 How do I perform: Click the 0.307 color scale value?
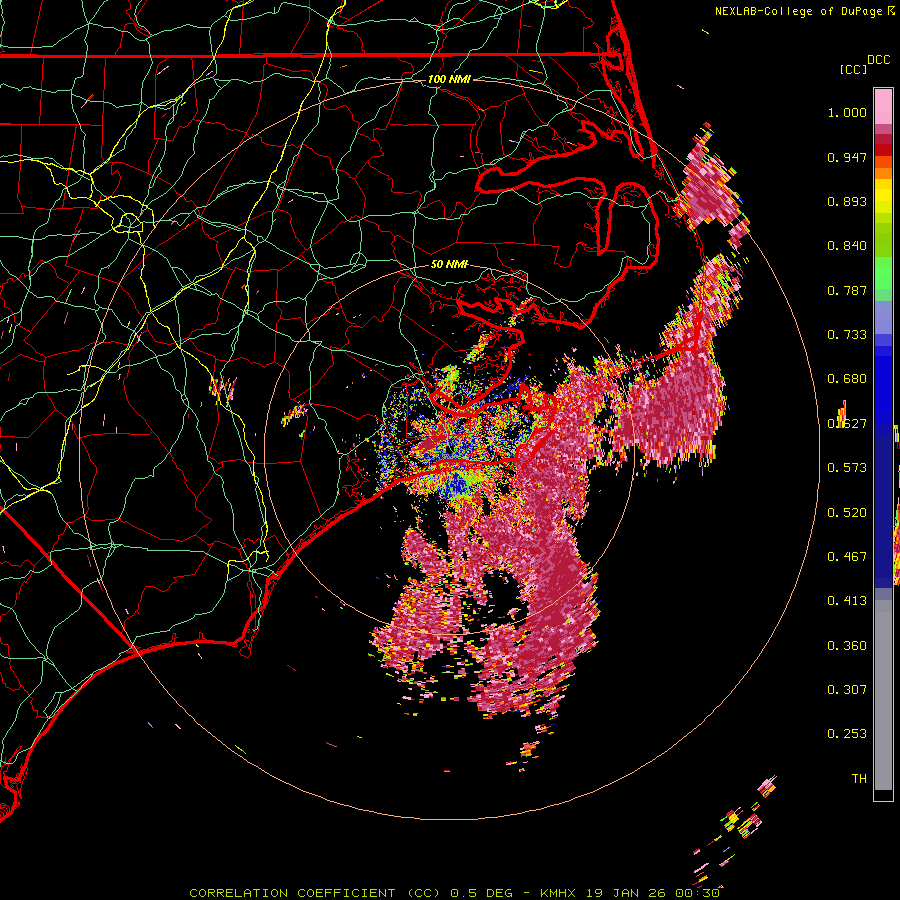[x=847, y=690]
